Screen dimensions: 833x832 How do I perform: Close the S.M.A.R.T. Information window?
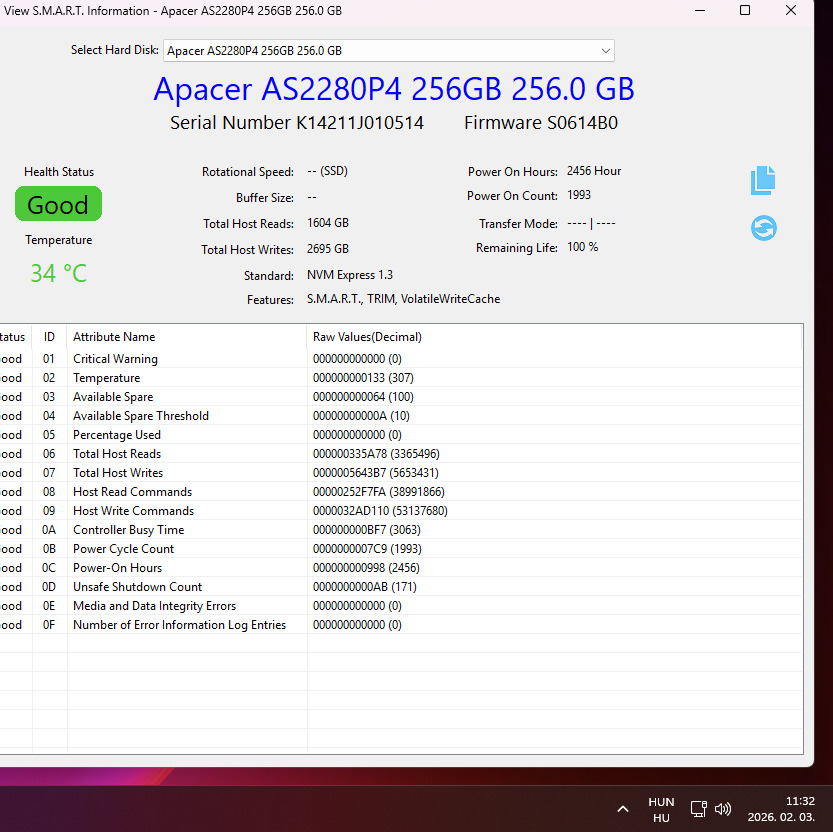click(791, 11)
